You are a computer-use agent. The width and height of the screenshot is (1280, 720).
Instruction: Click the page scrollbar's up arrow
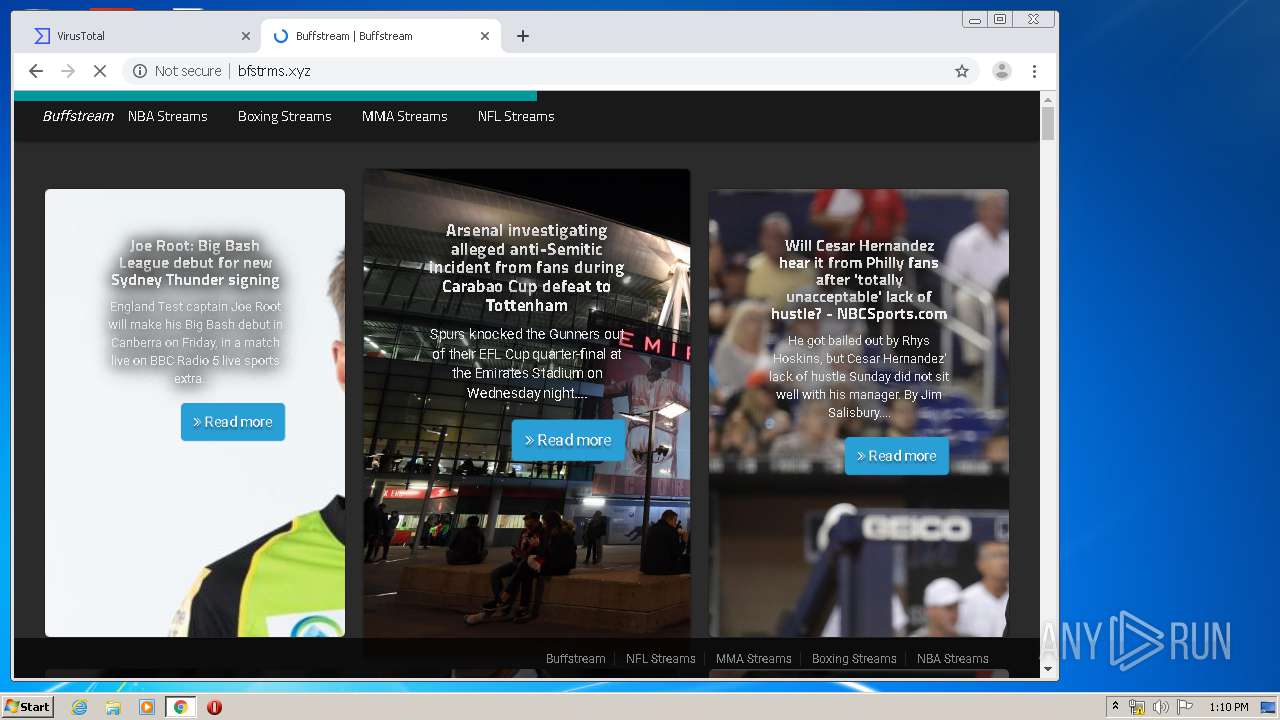coord(1048,100)
